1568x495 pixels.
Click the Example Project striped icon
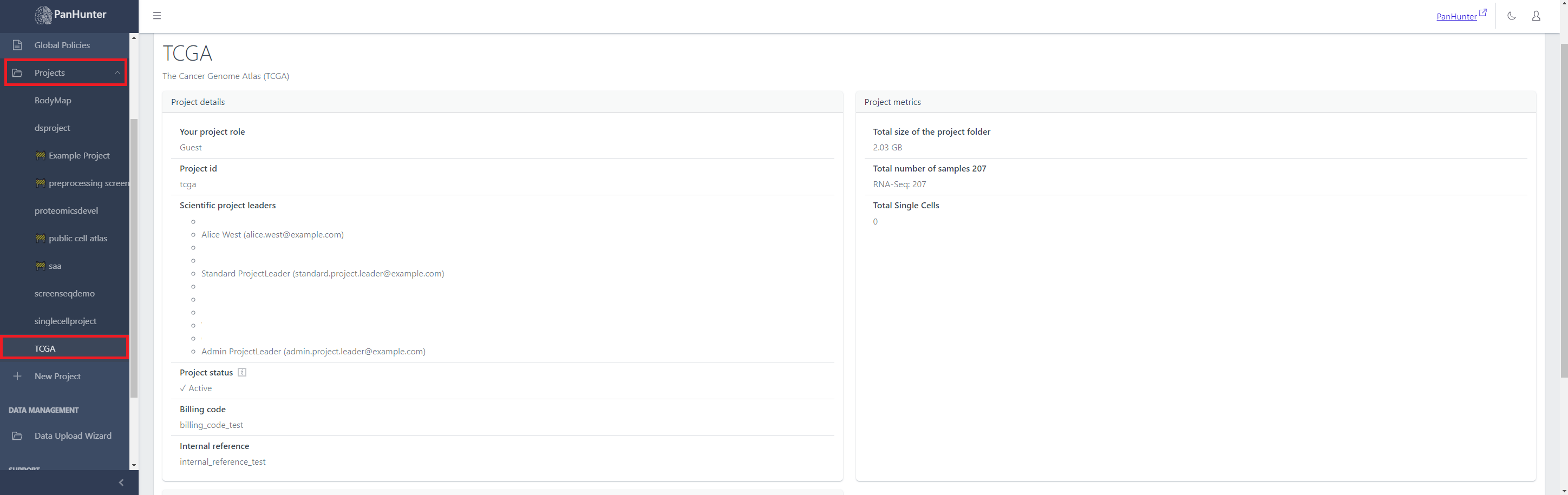(40, 156)
